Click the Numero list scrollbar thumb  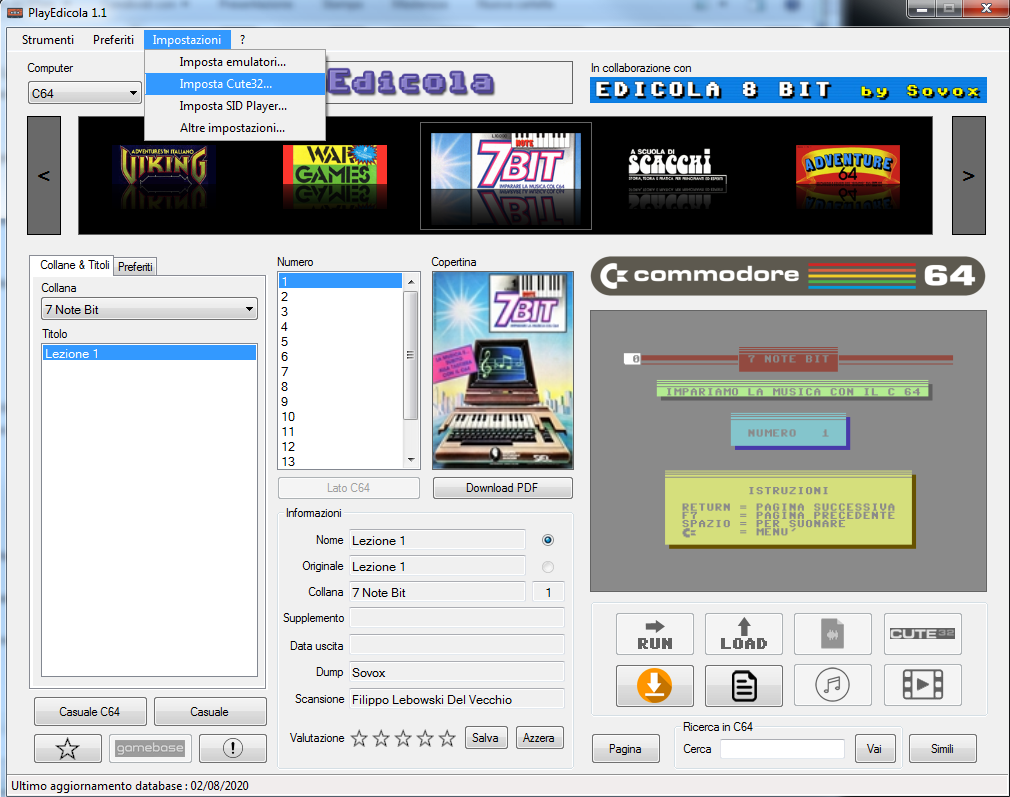pos(411,355)
